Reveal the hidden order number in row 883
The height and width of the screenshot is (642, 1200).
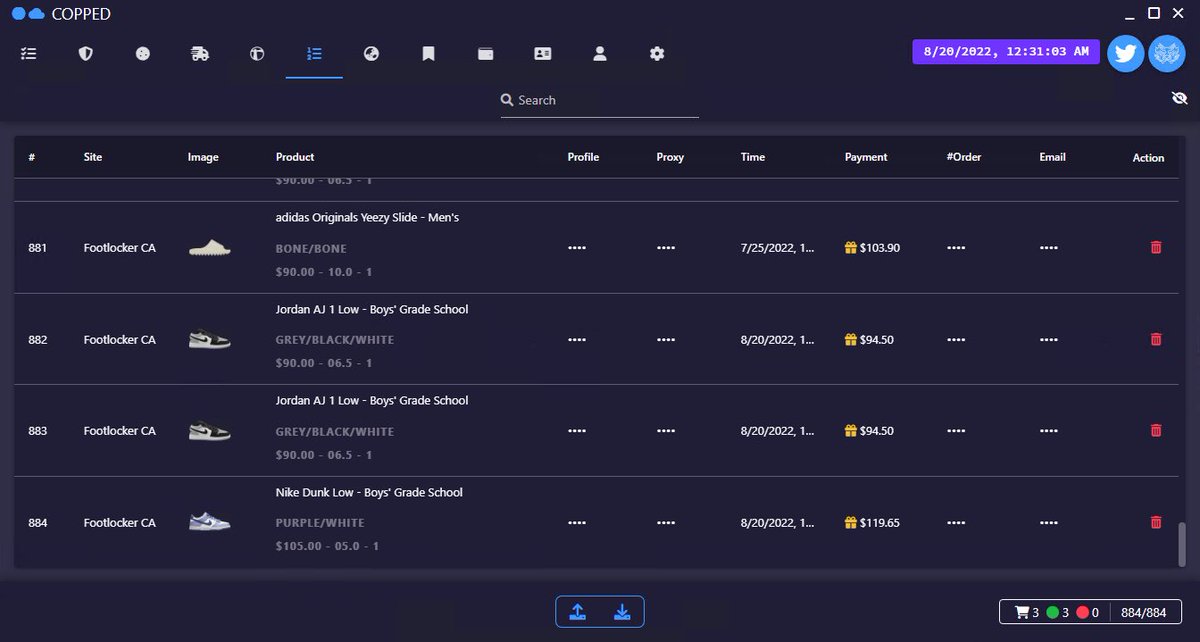[x=956, y=431]
